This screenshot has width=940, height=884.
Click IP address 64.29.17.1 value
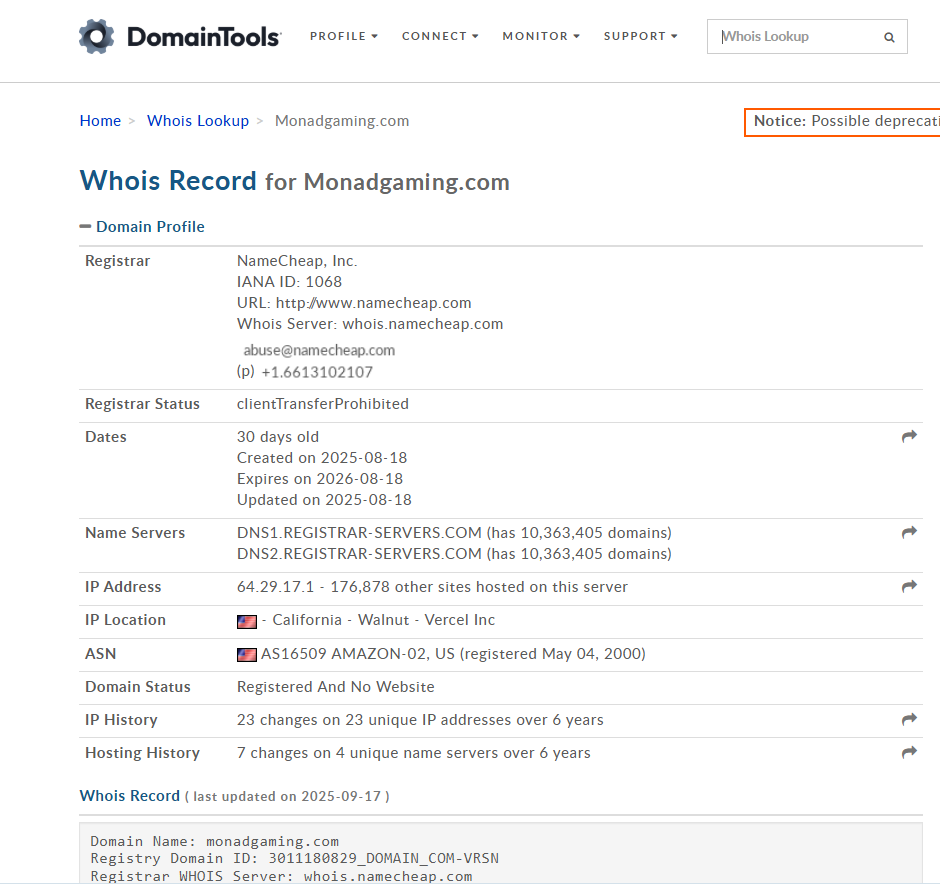pos(275,587)
